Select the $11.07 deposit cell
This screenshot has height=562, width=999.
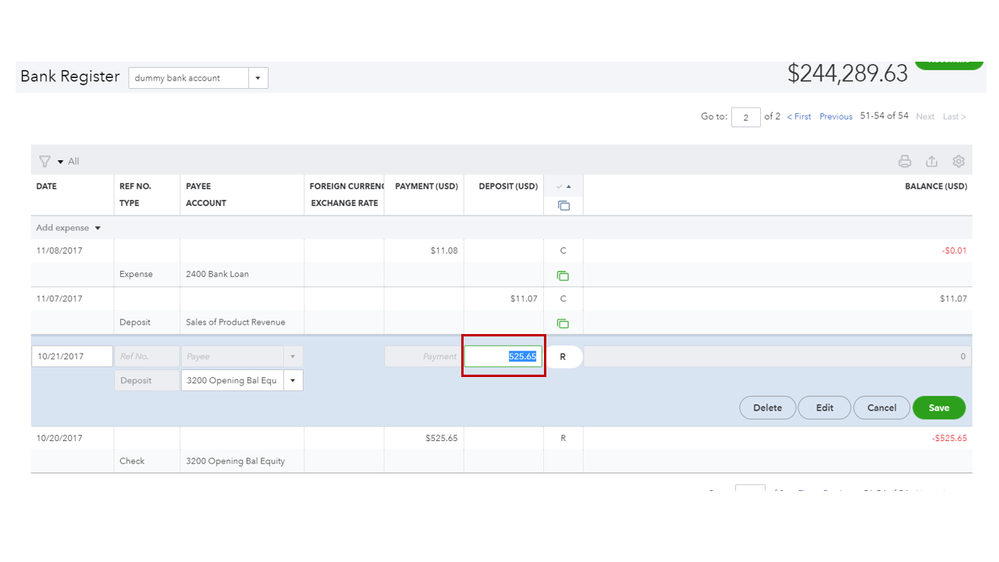[x=524, y=298]
